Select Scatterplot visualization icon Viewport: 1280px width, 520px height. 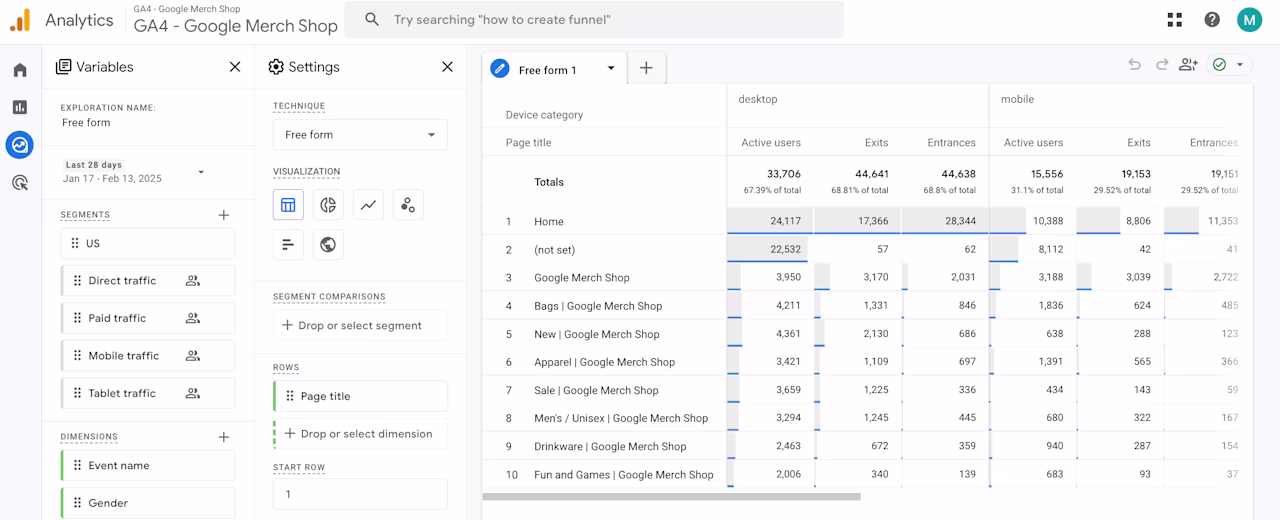408,205
